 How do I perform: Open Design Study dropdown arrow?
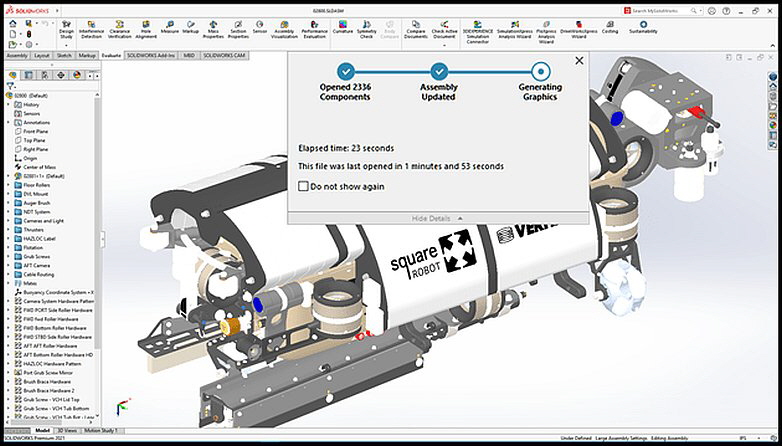pyautogui.click(x=66, y=45)
